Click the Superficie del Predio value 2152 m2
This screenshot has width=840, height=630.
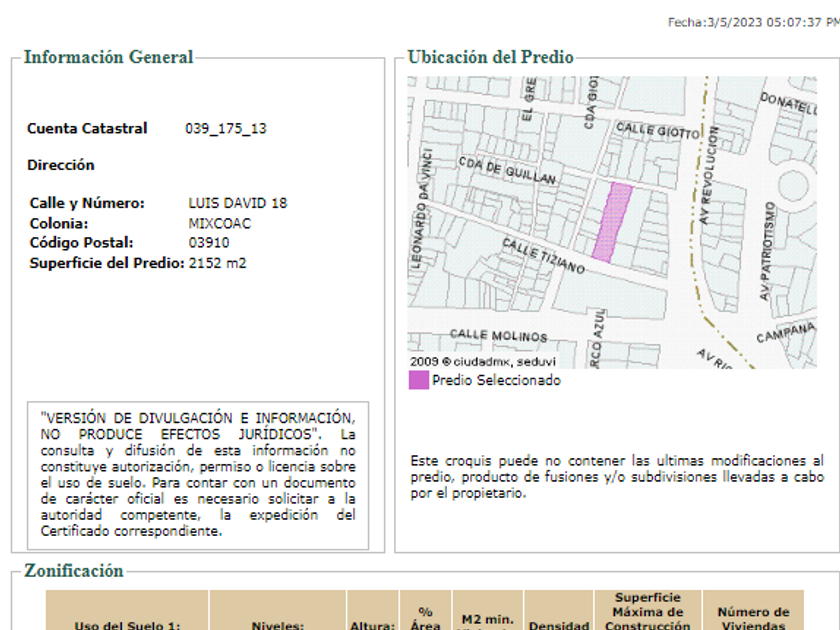(217, 263)
